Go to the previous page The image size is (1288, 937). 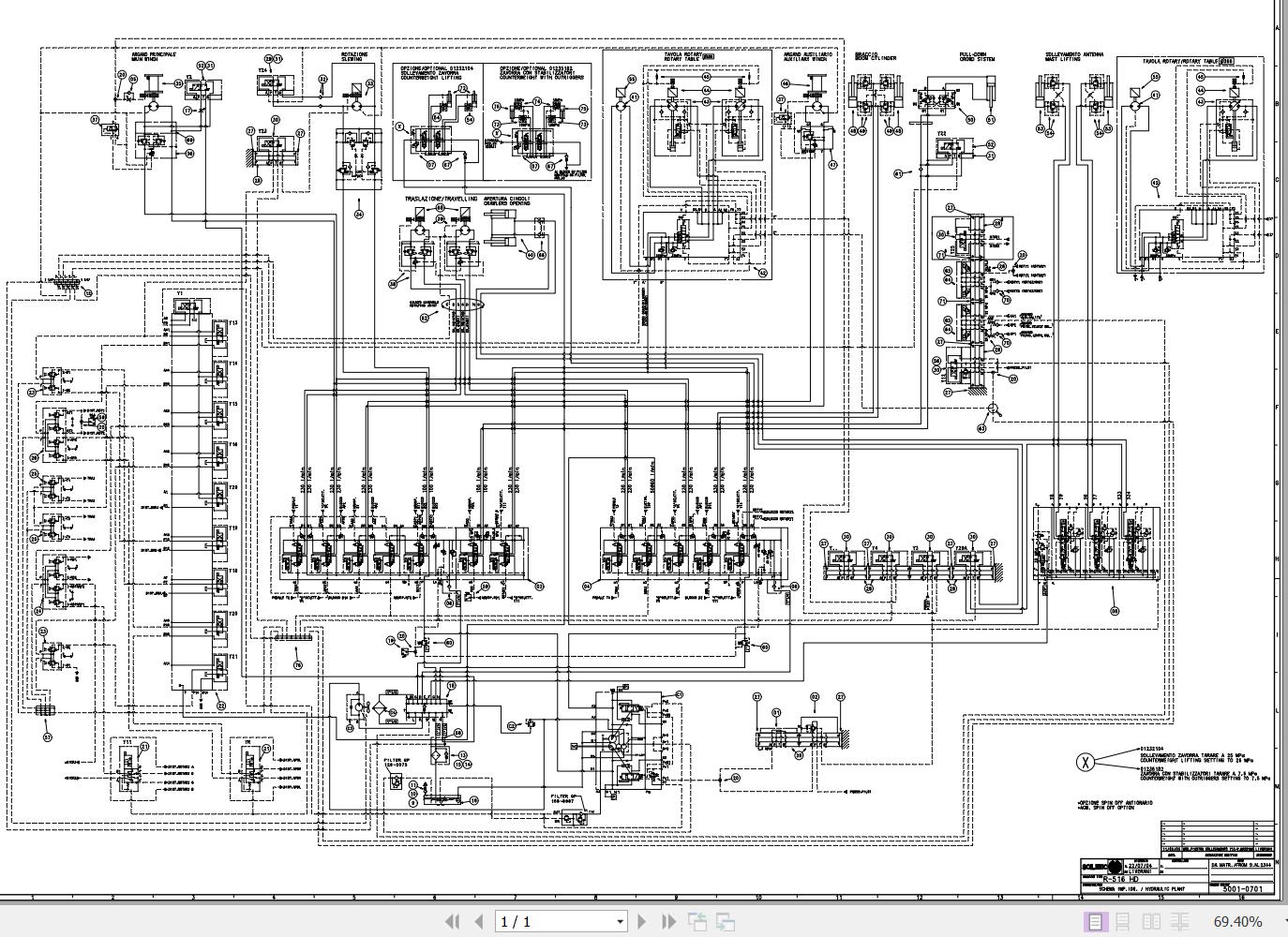[x=480, y=922]
